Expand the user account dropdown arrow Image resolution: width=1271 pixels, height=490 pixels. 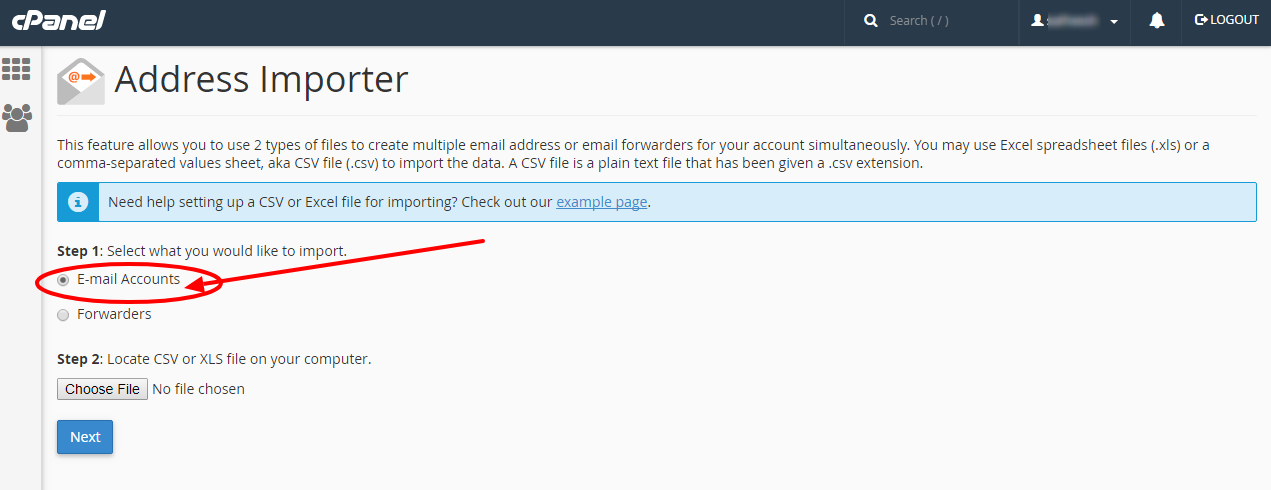[x=1114, y=22]
